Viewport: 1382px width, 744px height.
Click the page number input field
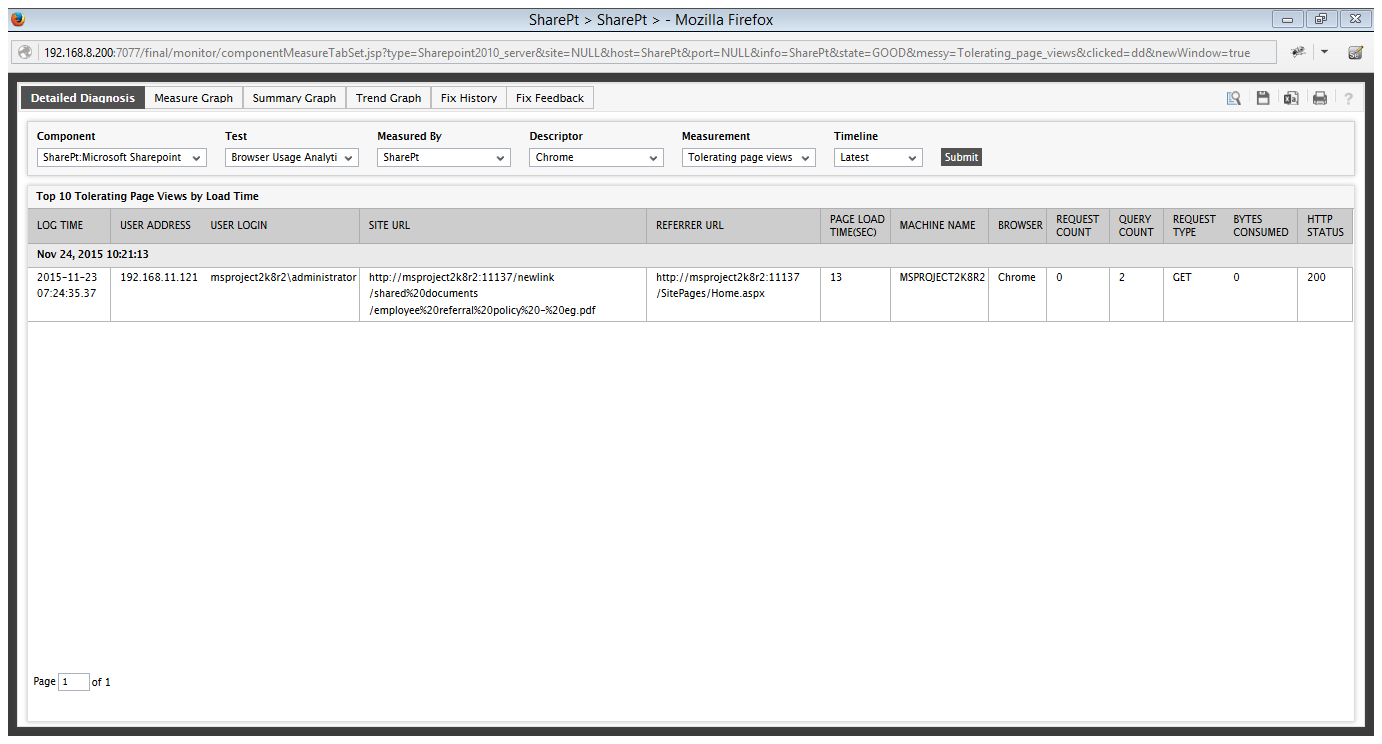tap(74, 682)
